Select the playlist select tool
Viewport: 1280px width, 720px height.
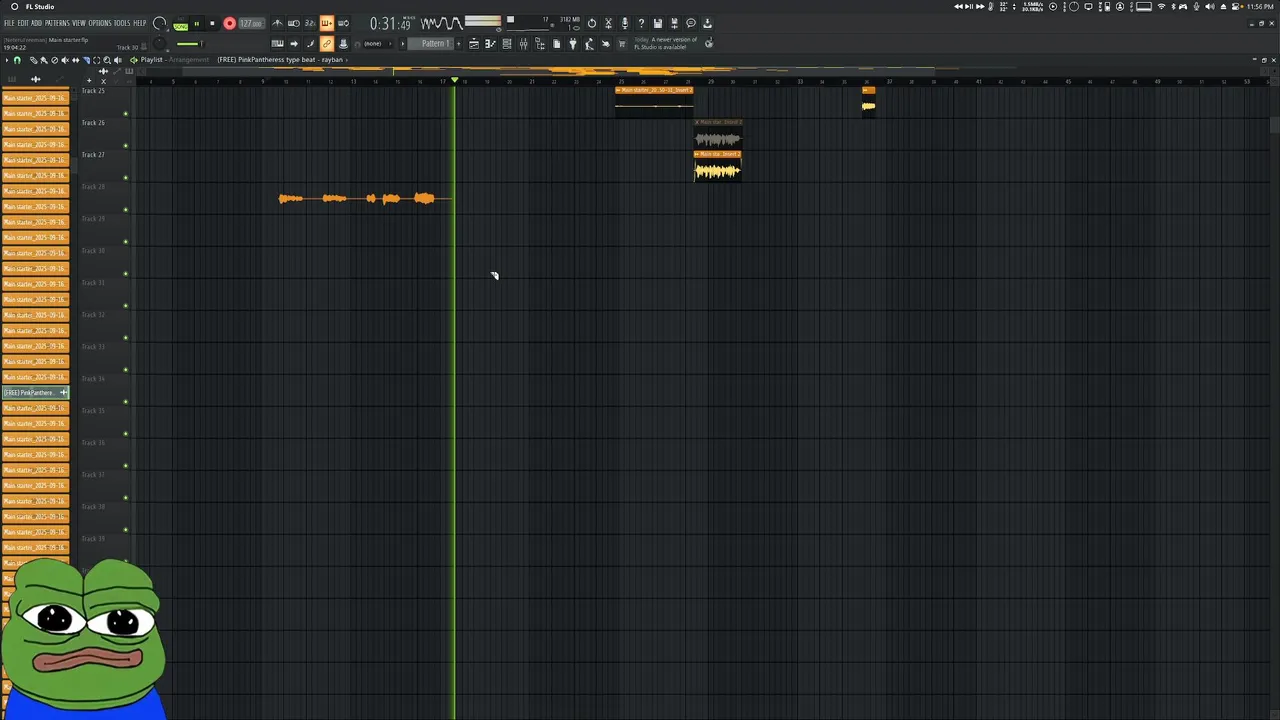[96, 60]
